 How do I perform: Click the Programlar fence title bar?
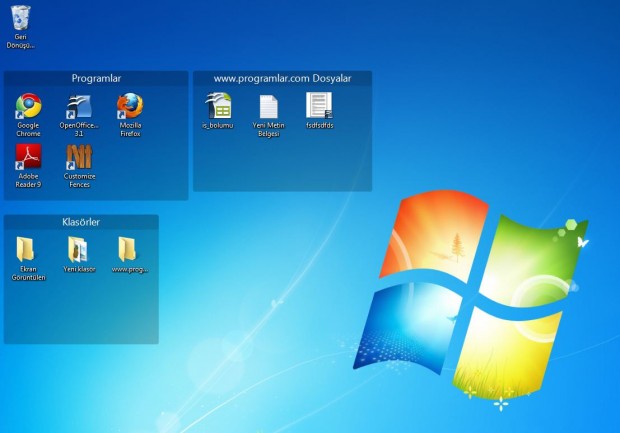[x=96, y=78]
